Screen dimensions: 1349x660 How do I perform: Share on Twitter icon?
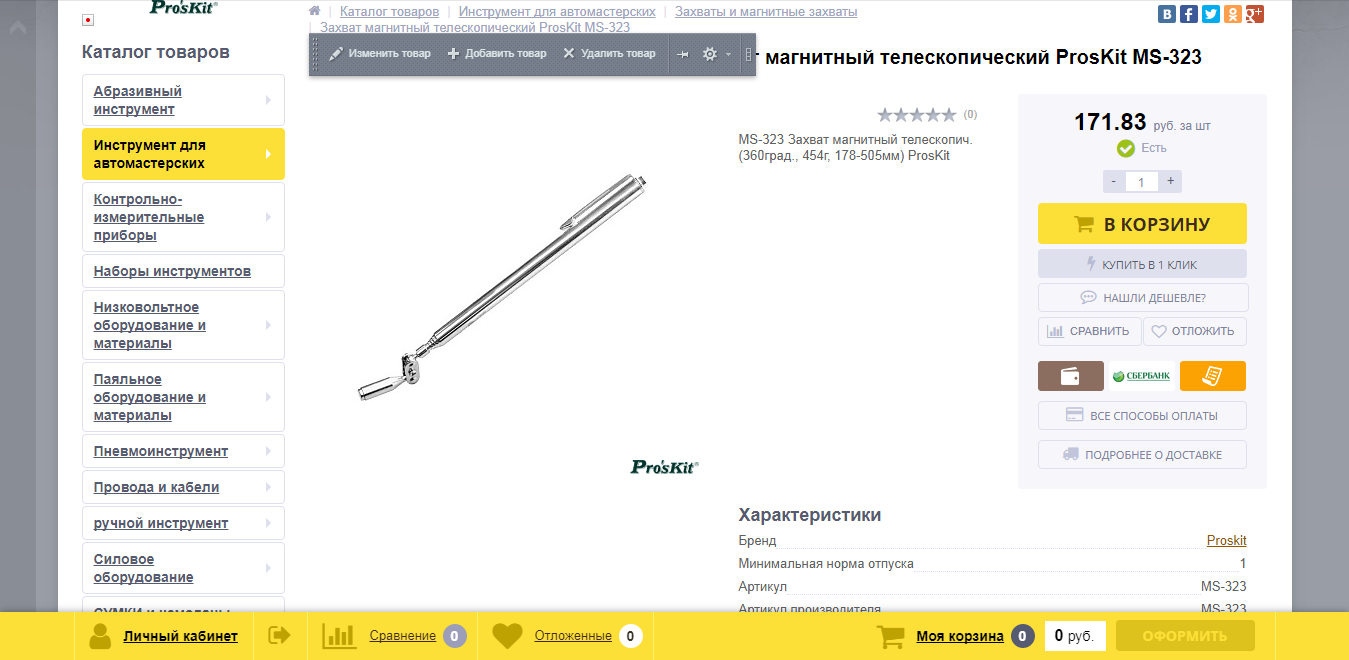(x=1211, y=14)
